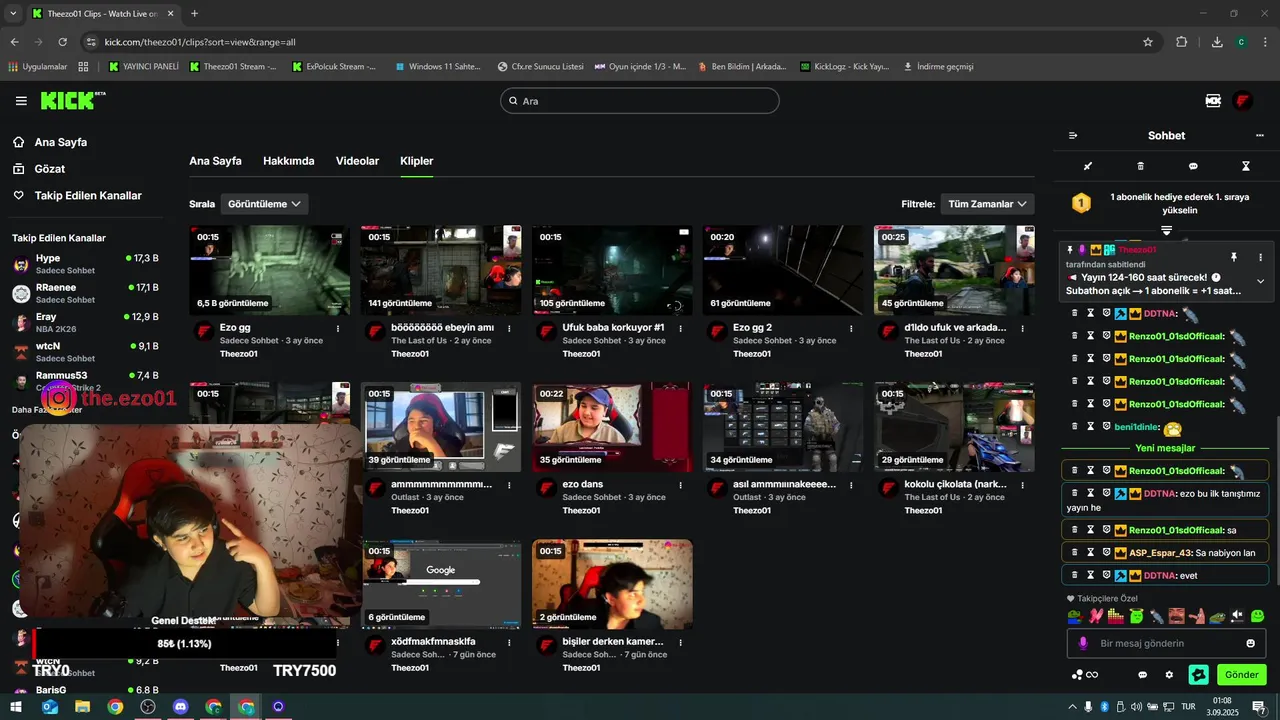
Task: Switch to Ana Sayfa channel tab
Action: (215, 161)
